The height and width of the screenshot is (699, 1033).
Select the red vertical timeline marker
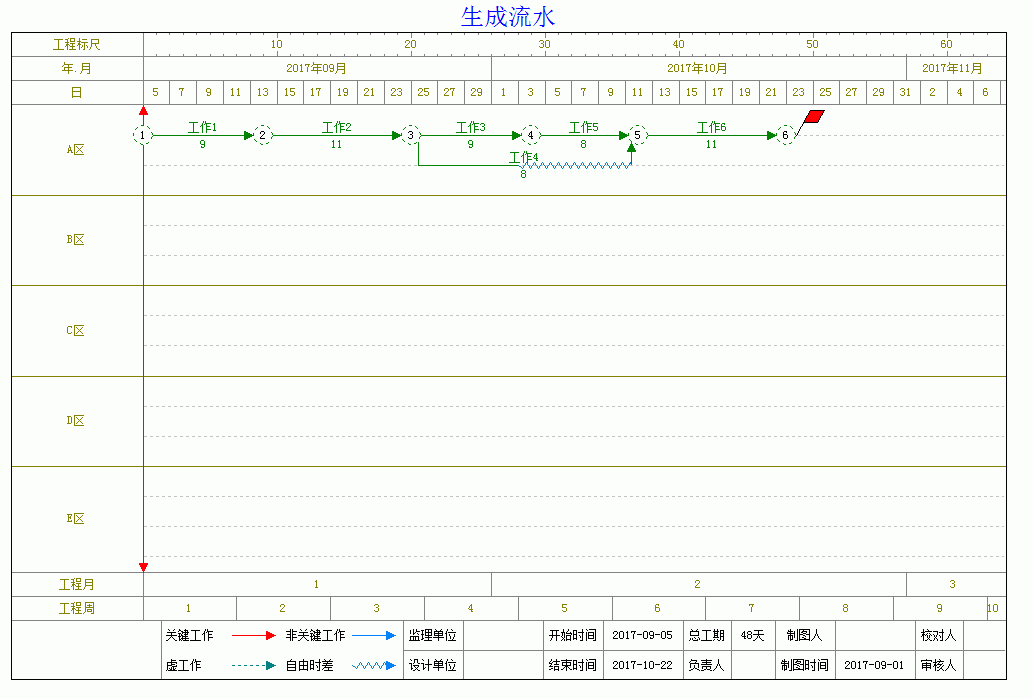[144, 338]
